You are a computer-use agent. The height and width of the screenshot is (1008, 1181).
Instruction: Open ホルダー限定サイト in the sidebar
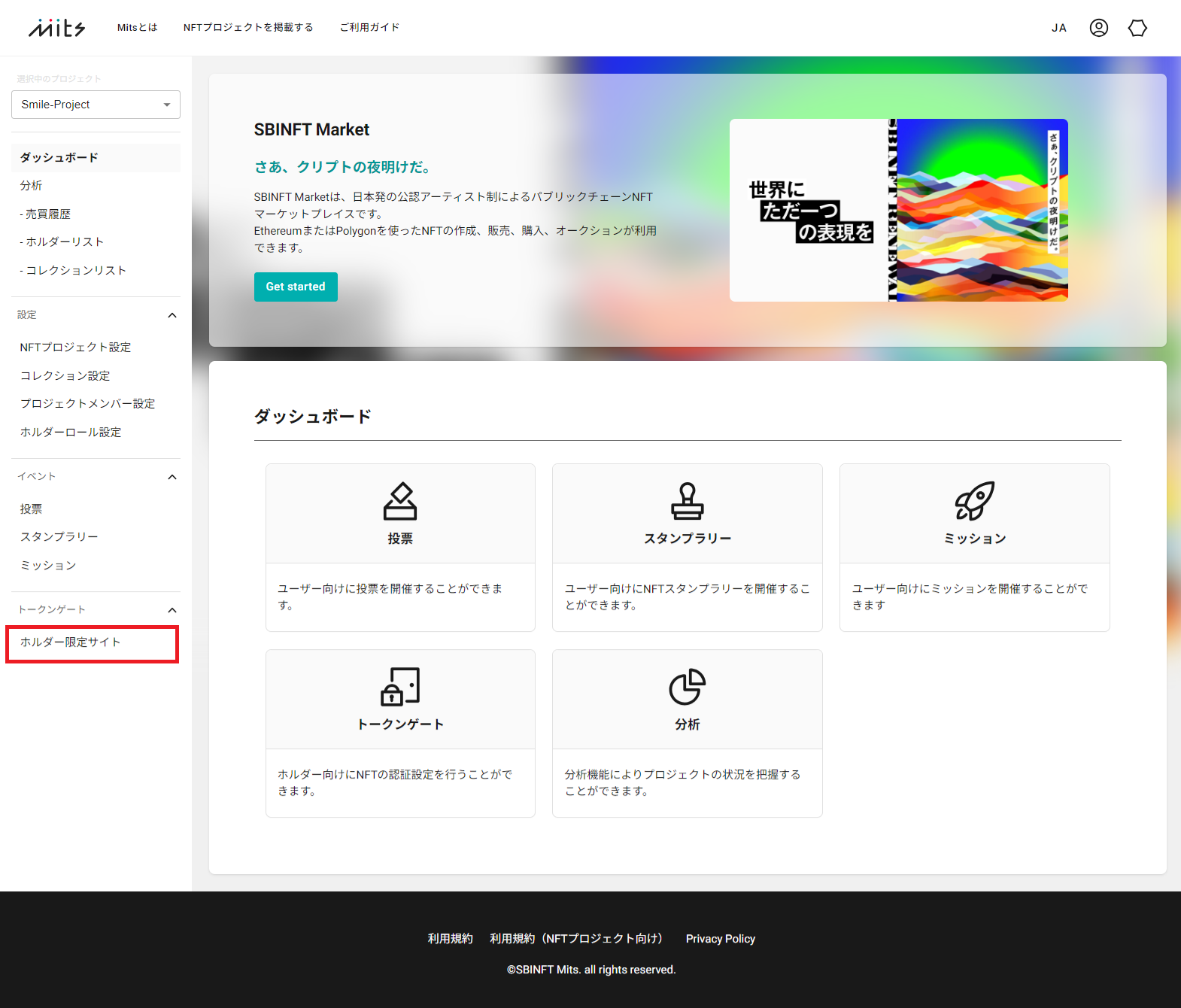(70, 642)
